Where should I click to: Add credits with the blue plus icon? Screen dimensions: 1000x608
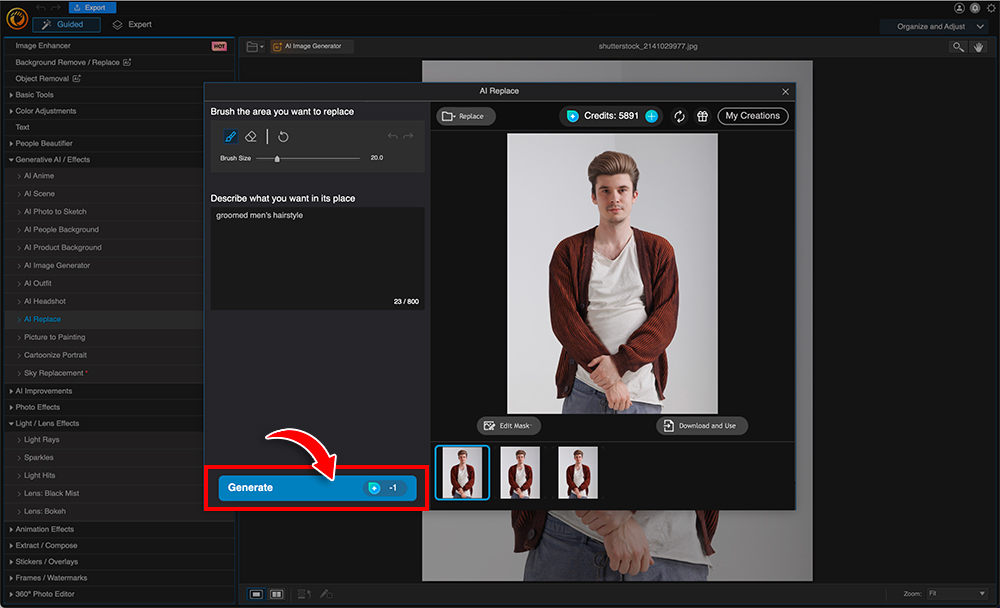coord(651,116)
